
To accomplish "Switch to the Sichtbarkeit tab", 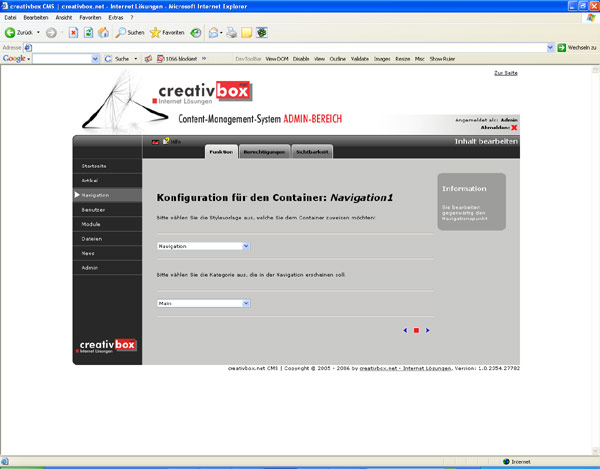I will (x=312, y=151).
